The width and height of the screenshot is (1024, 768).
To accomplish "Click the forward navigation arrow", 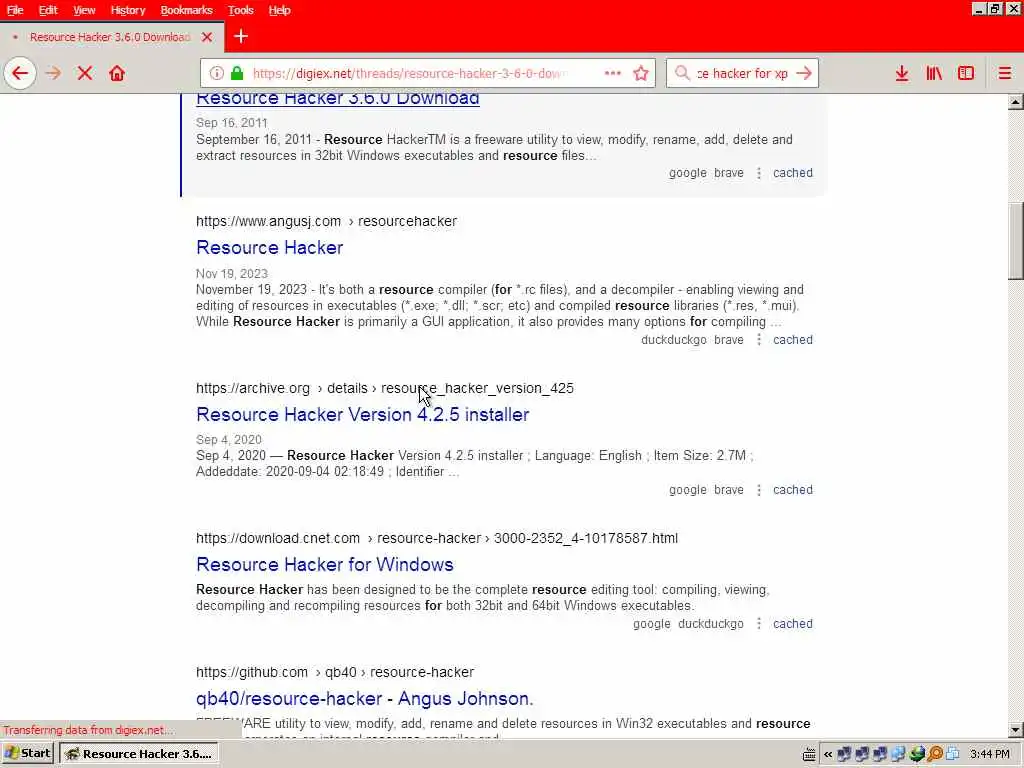I will click(54, 73).
